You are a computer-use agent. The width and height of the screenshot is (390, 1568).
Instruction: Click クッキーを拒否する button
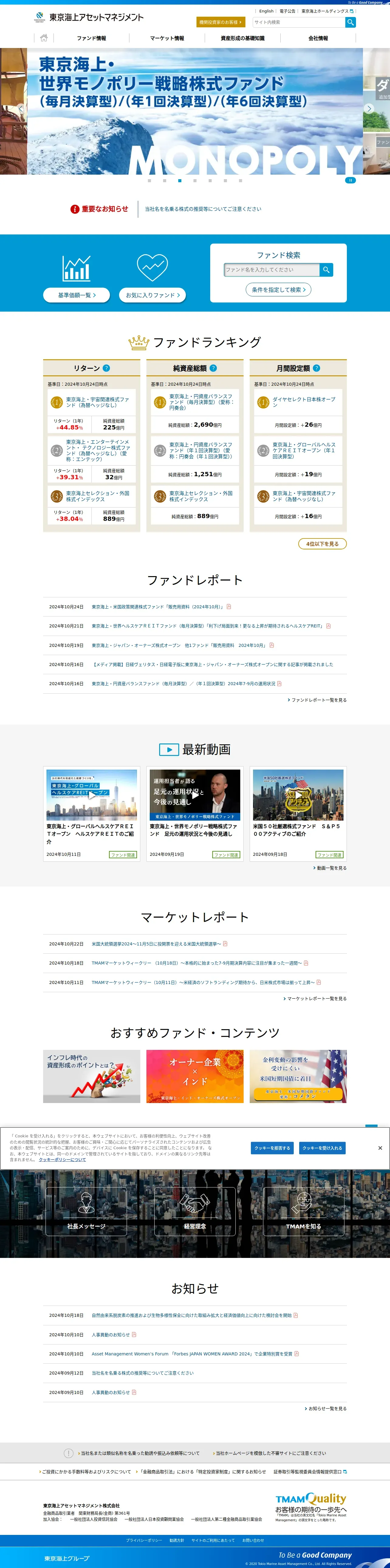272,1148
